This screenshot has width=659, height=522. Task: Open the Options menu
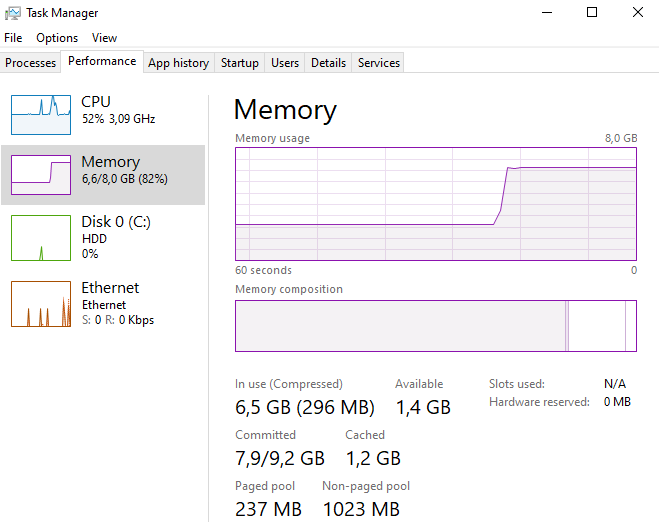(x=57, y=38)
